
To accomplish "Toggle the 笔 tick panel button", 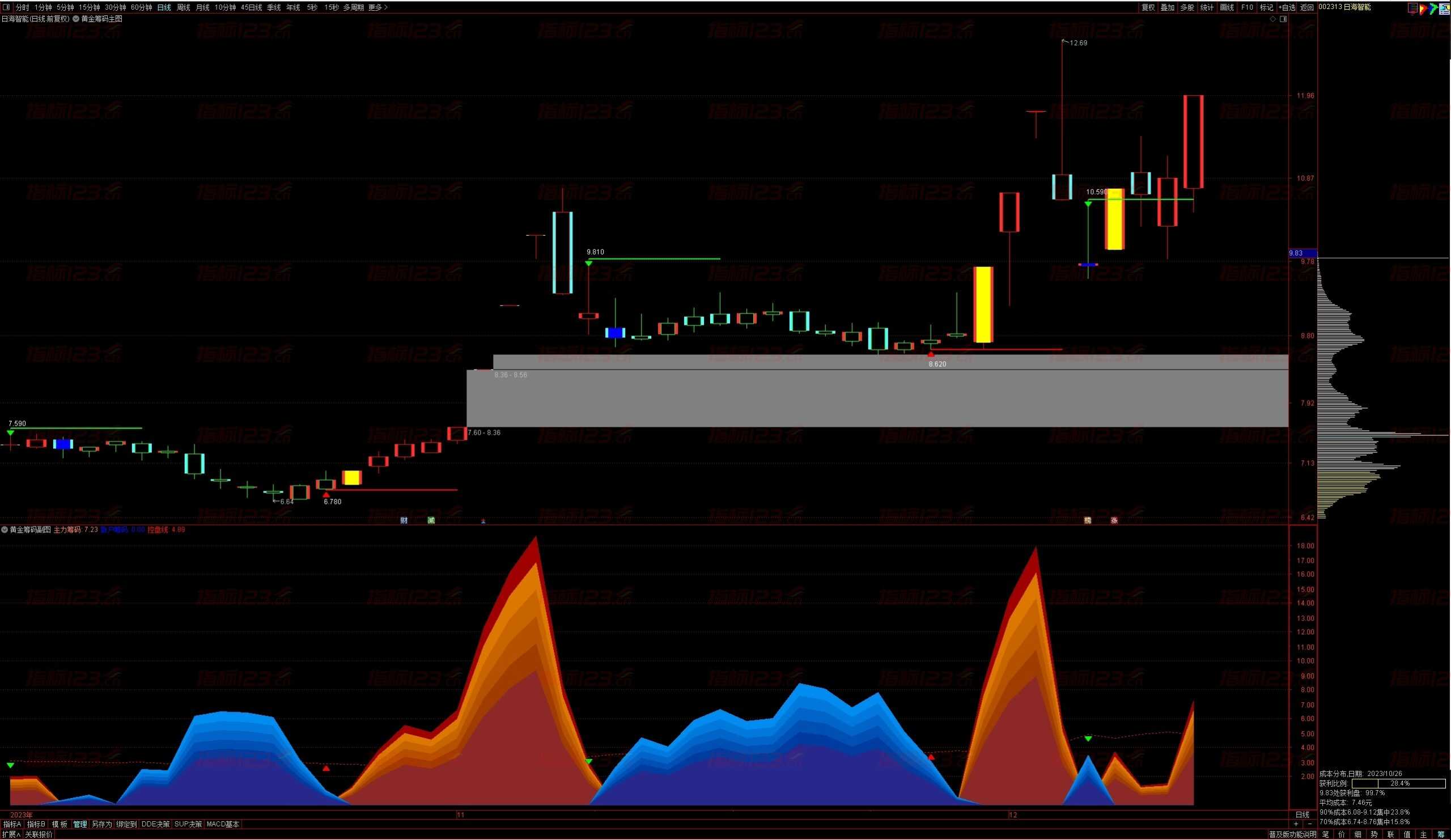I will [1326, 834].
